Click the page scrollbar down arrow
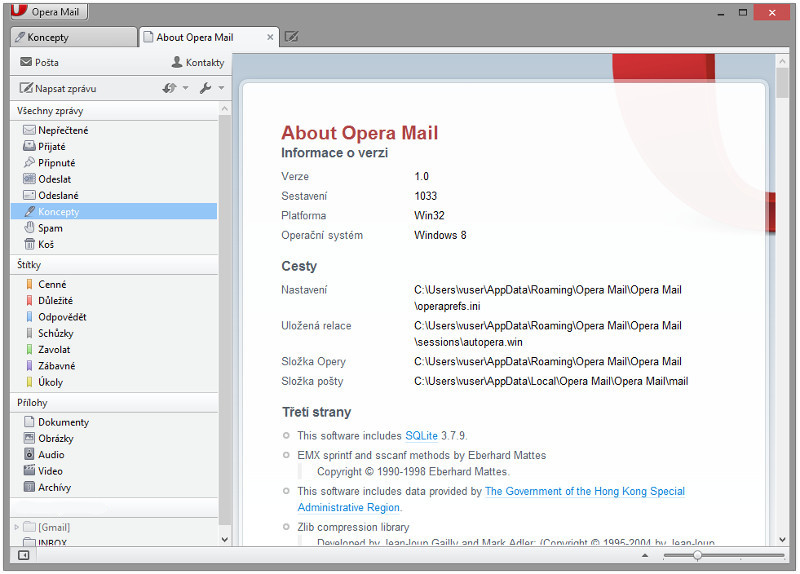This screenshot has height=574, width=800. click(783, 539)
